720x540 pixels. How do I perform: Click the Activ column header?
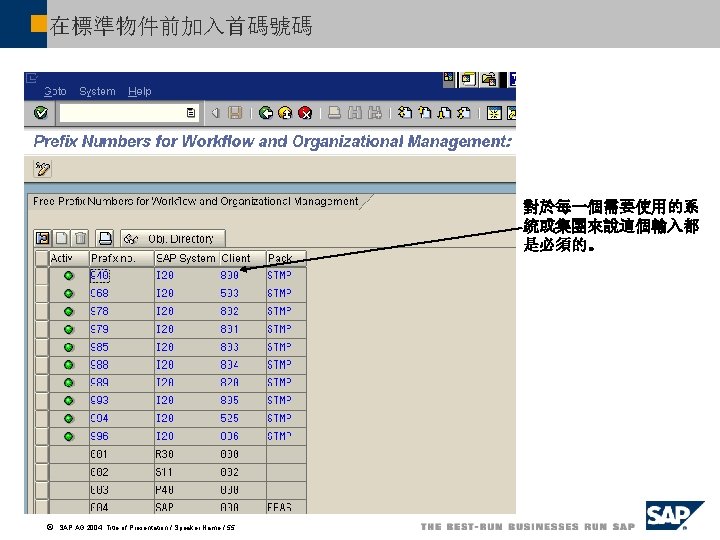[x=69, y=258]
